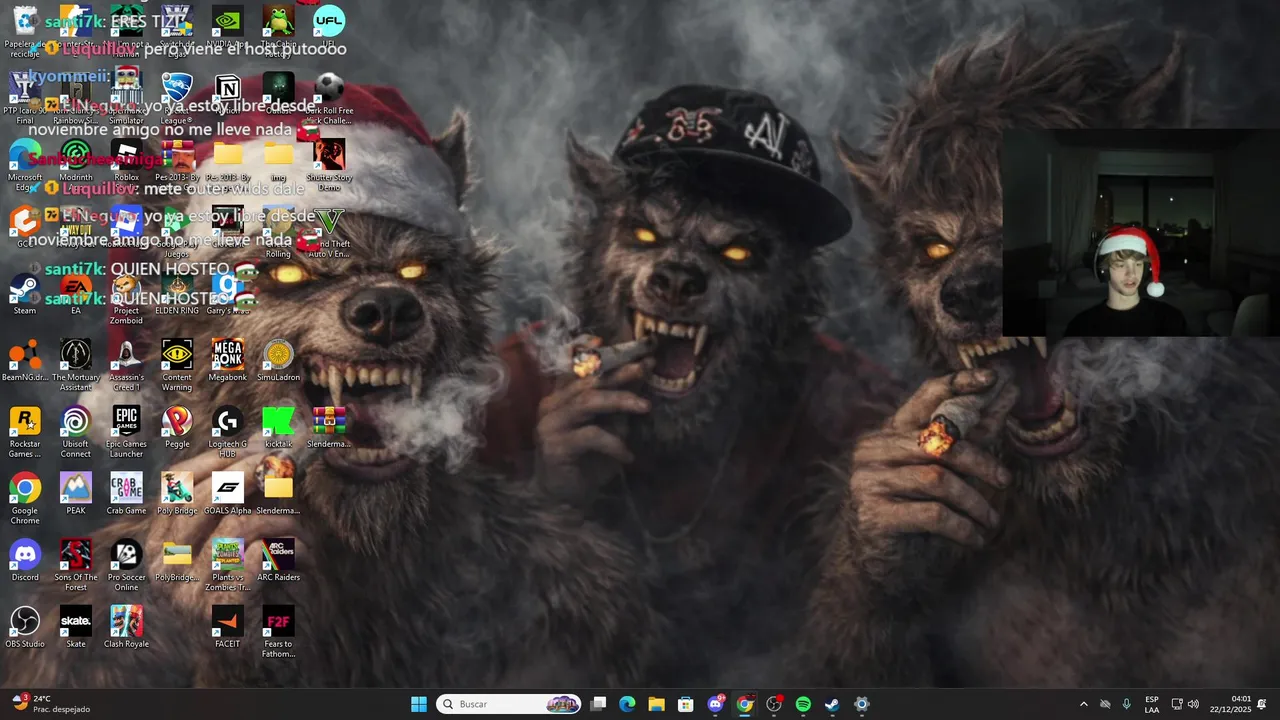Switch to OBS Studio in the taskbar
This screenshot has height=720, width=1280.
pos(774,704)
